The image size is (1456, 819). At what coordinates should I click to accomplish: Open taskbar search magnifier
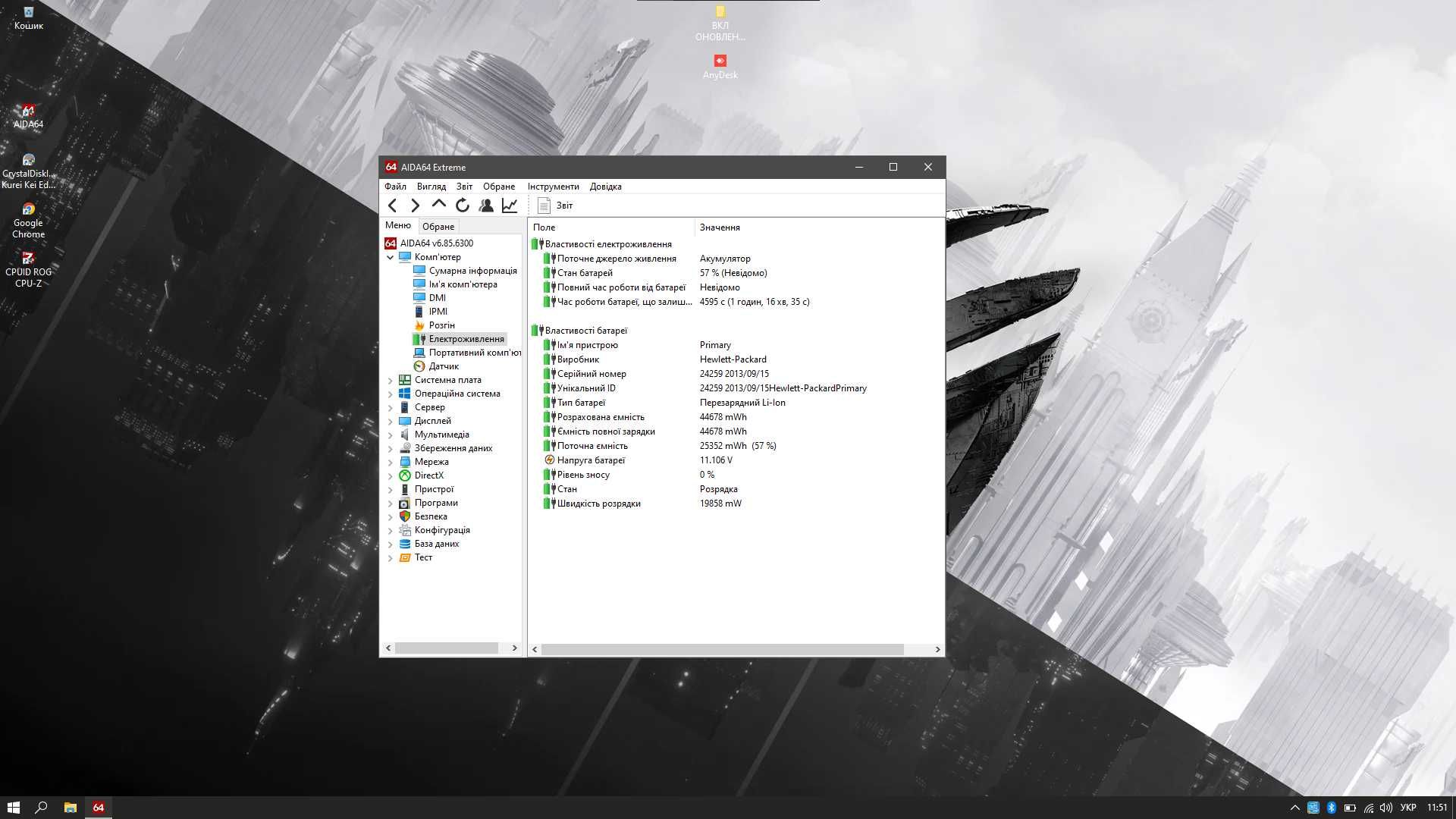click(42, 808)
